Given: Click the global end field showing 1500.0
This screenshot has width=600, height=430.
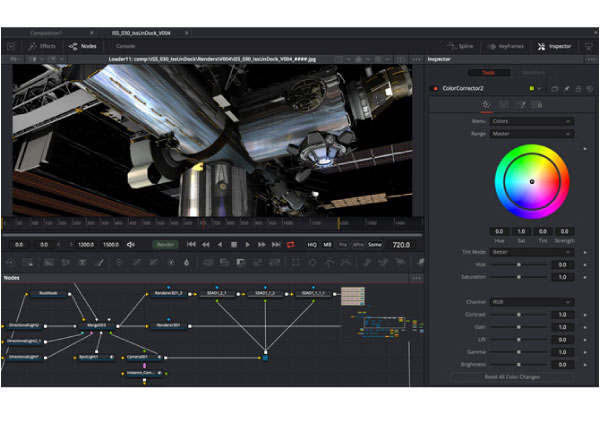Looking at the screenshot, I should click(x=111, y=244).
